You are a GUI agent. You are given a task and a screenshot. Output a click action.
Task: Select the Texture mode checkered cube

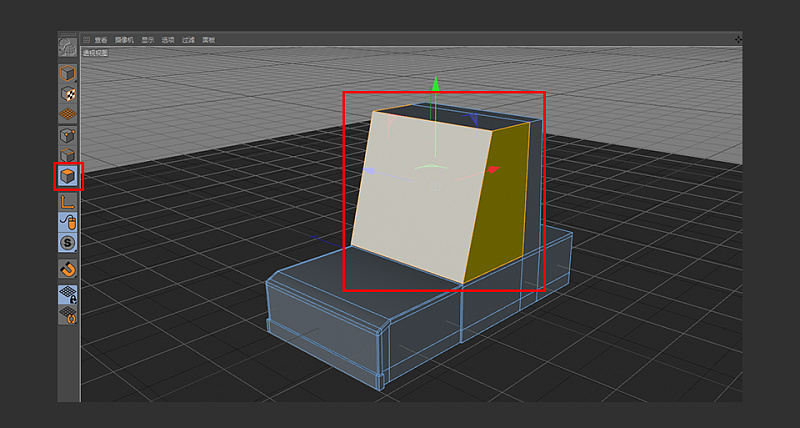pyautogui.click(x=68, y=94)
